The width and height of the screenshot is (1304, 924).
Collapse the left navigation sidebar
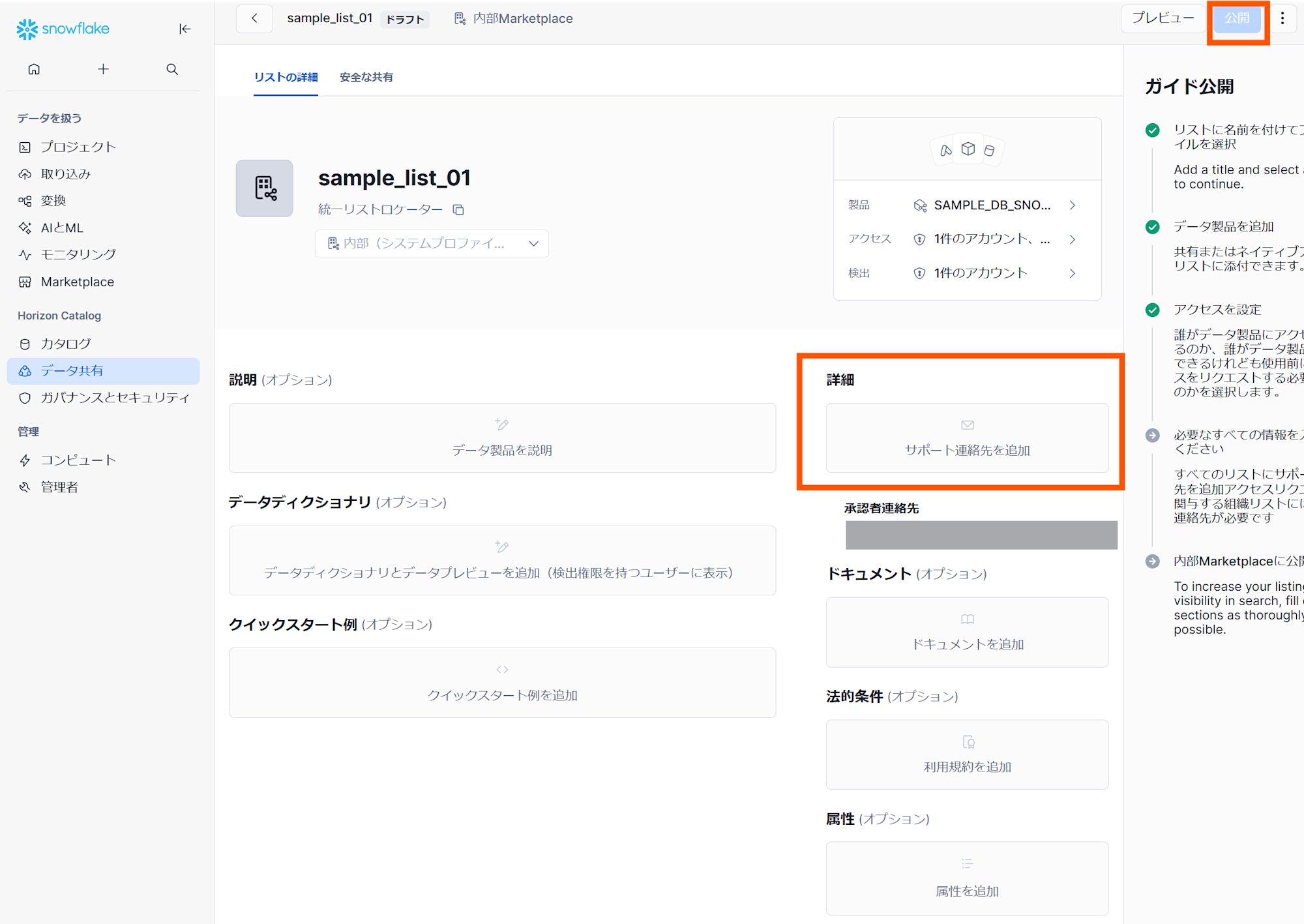click(185, 29)
